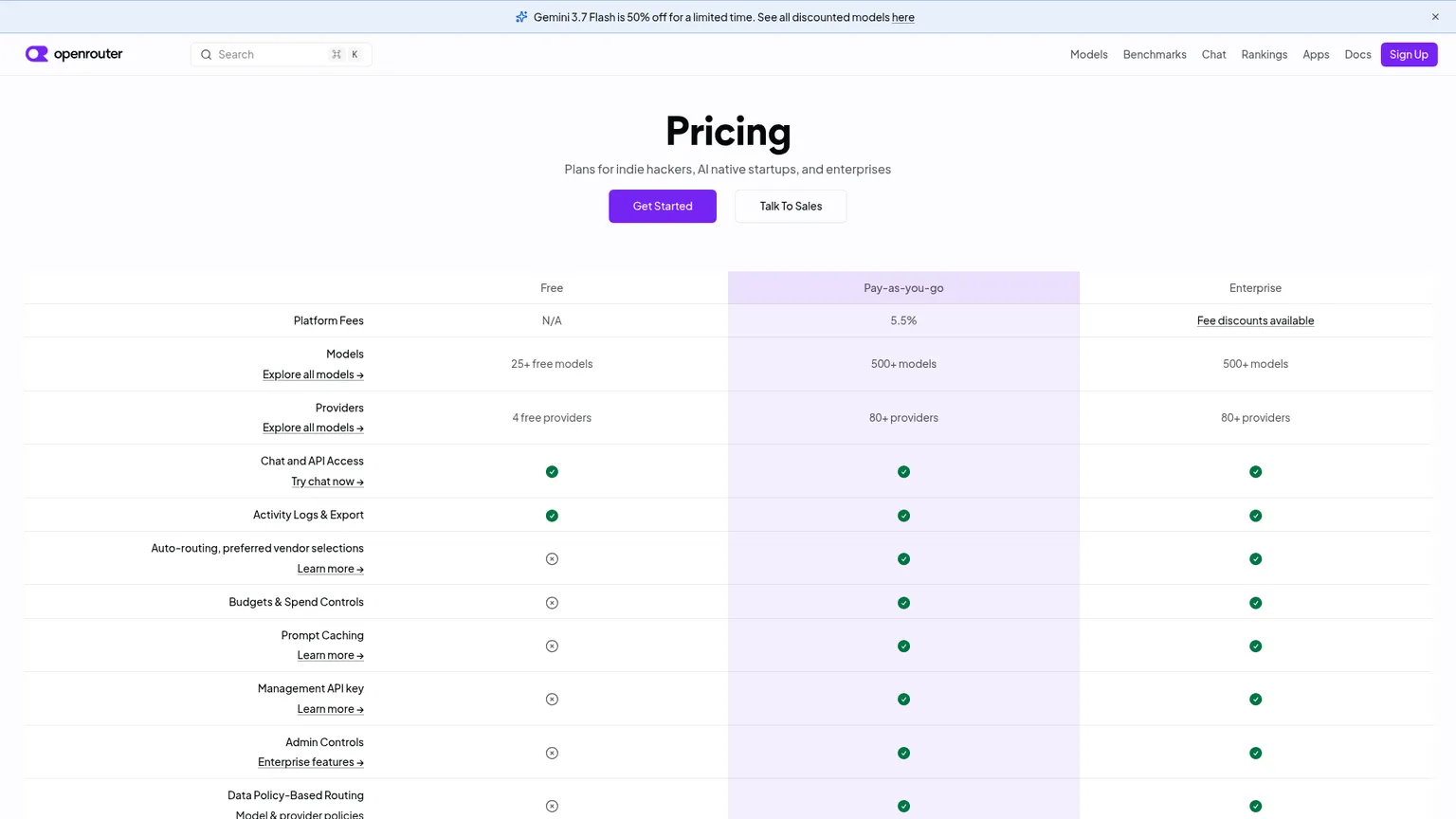The width and height of the screenshot is (1456, 819).
Task: Open the Try chat now link
Action: click(x=327, y=482)
